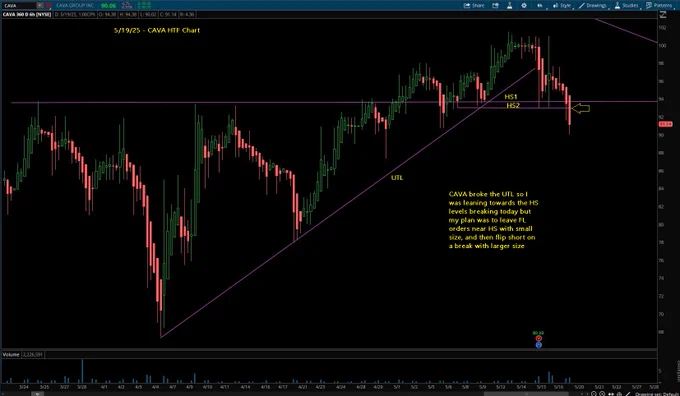The image size is (680, 396).
Task: Select the HS1 level label
Action: point(511,96)
